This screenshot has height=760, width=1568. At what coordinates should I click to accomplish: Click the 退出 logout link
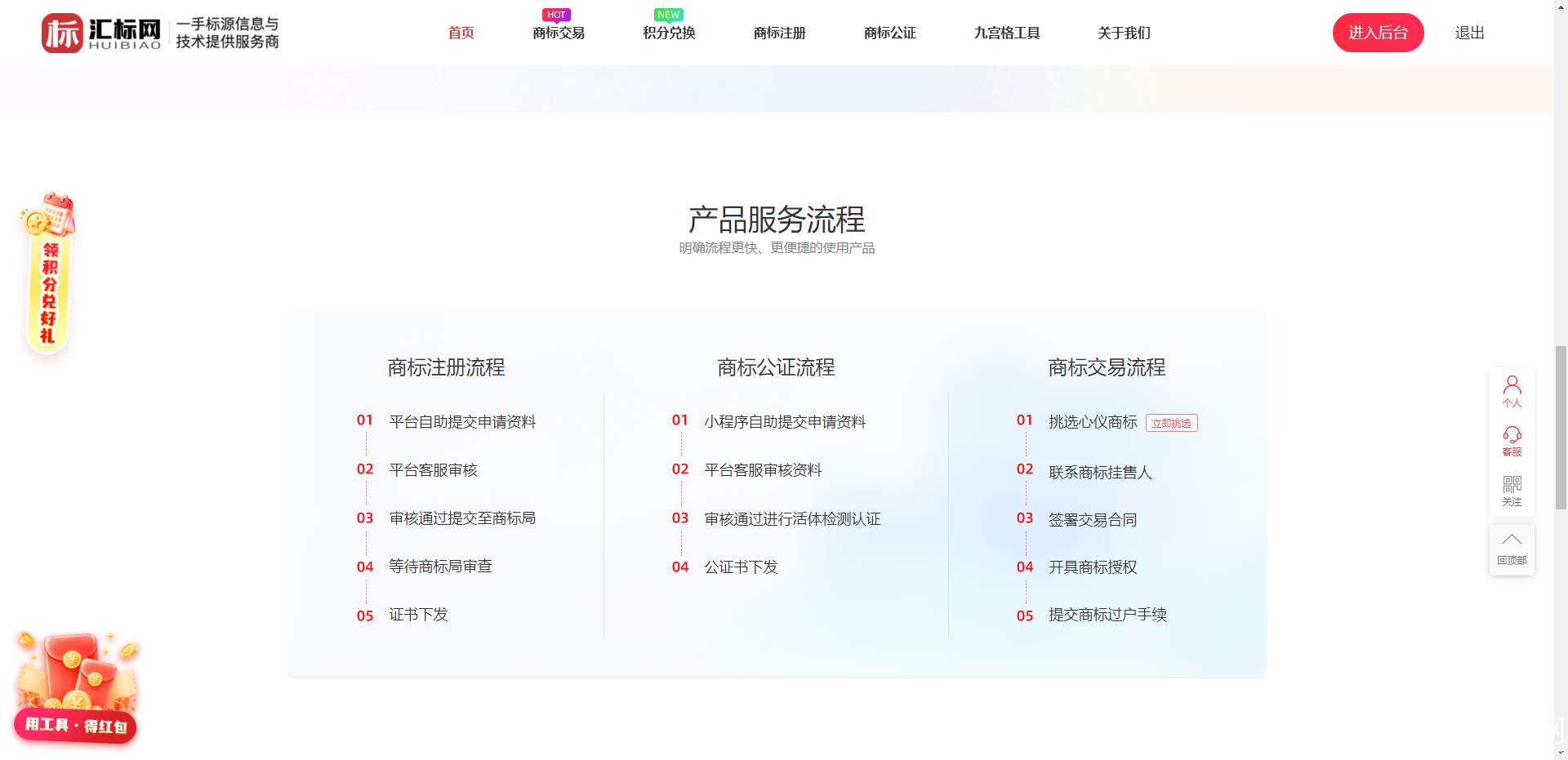click(1469, 33)
